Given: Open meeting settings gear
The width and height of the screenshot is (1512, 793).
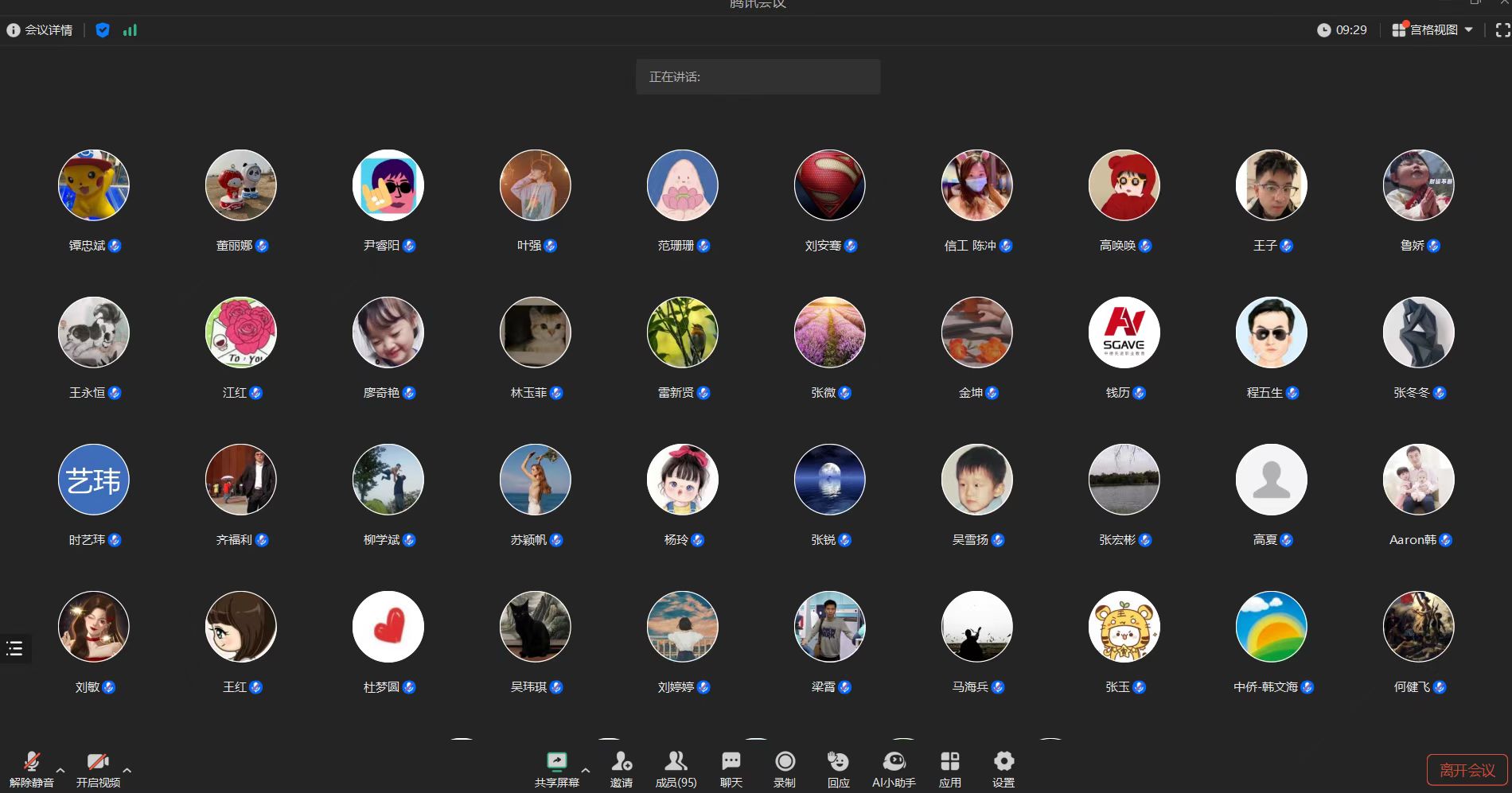Looking at the screenshot, I should click(1003, 762).
